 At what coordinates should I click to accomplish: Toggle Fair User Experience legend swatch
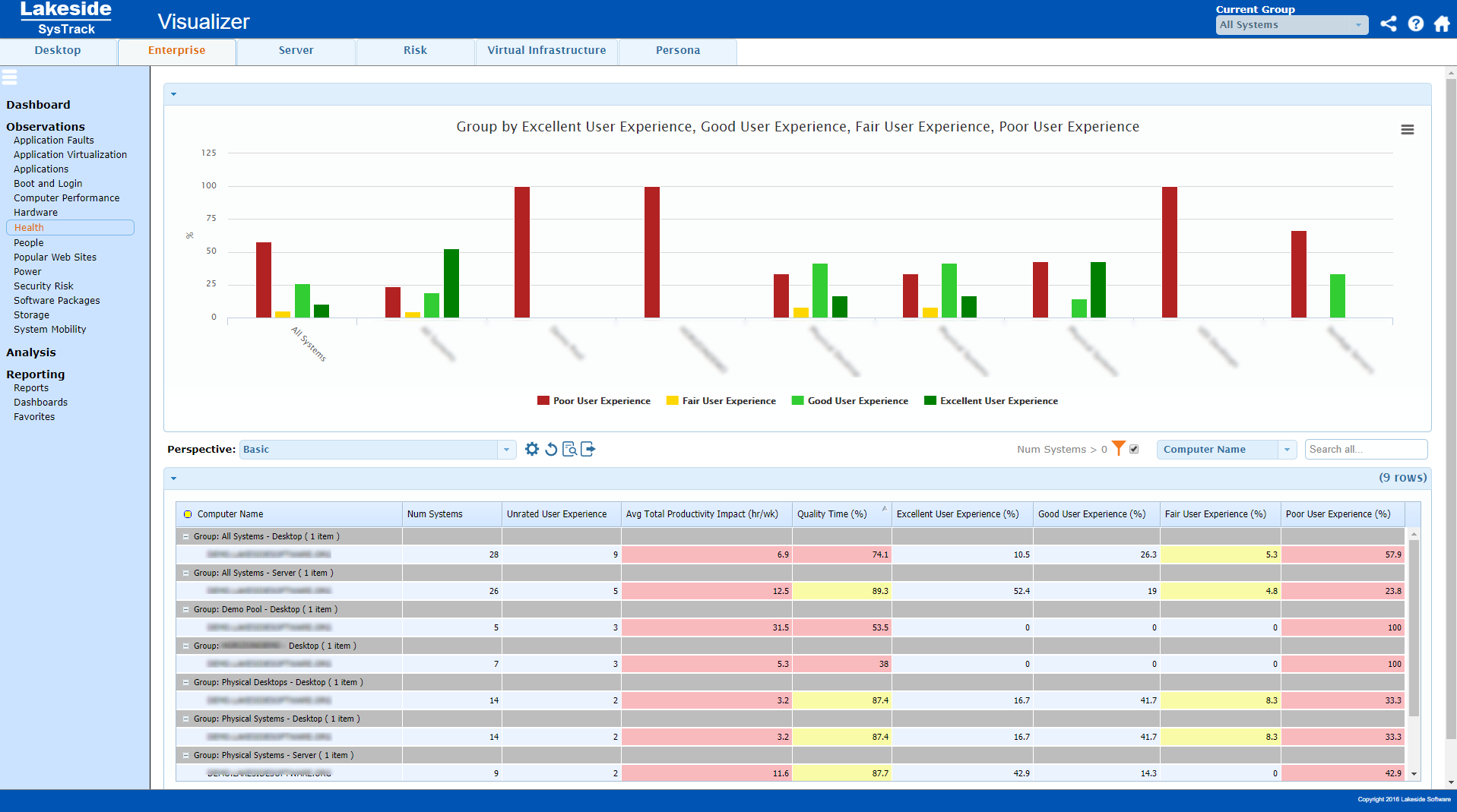click(673, 400)
